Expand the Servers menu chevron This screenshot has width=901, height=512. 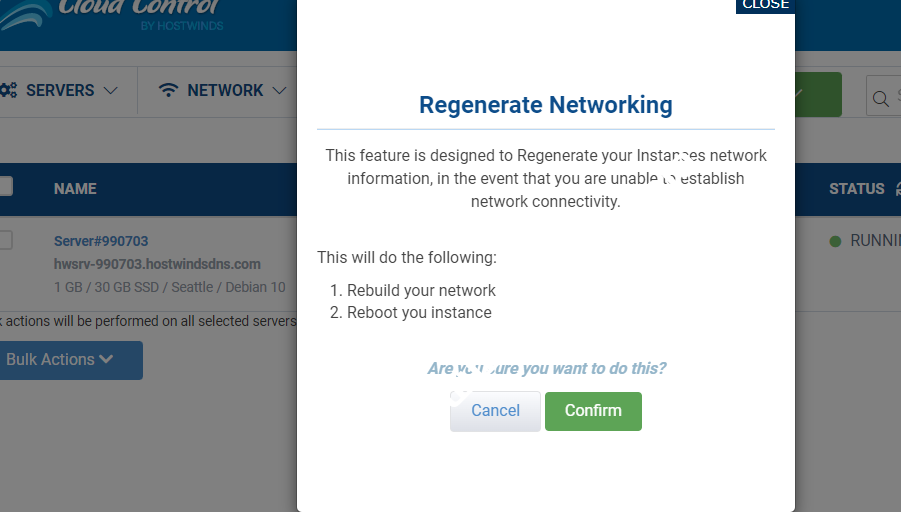point(110,90)
